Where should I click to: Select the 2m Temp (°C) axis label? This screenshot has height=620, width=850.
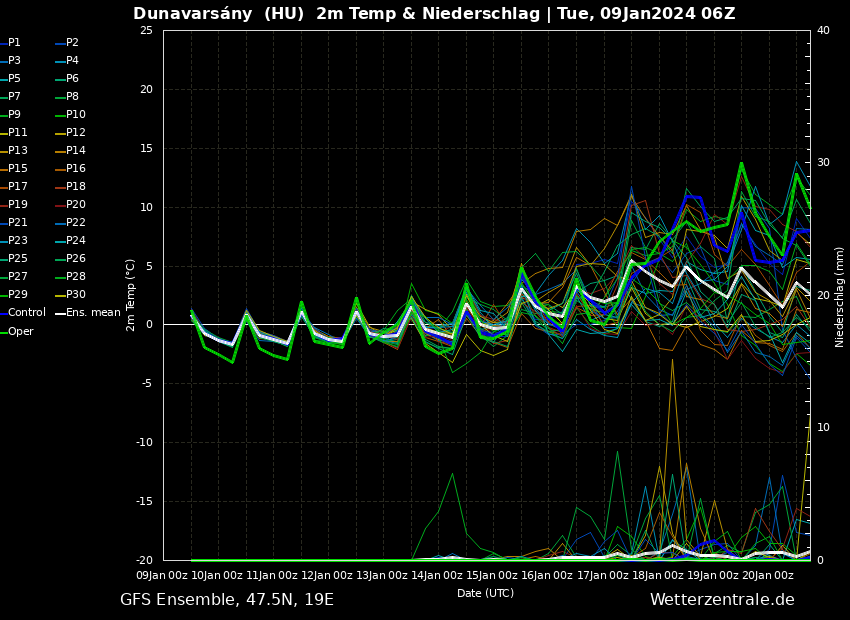[131, 294]
